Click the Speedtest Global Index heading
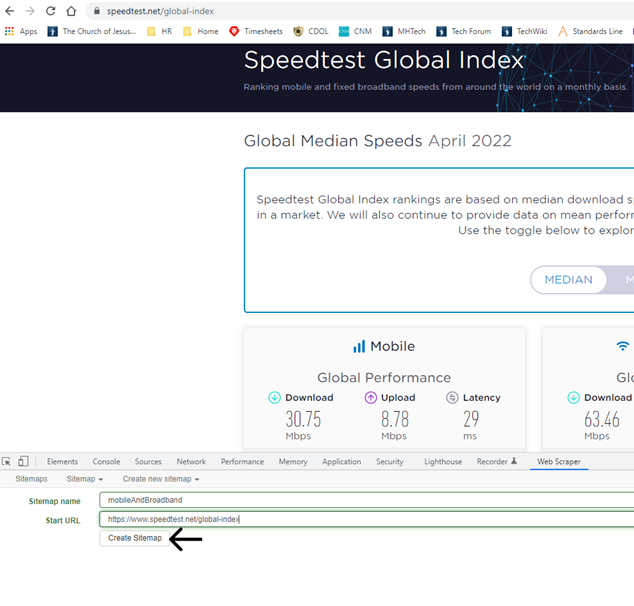634x606 pixels. coord(384,60)
